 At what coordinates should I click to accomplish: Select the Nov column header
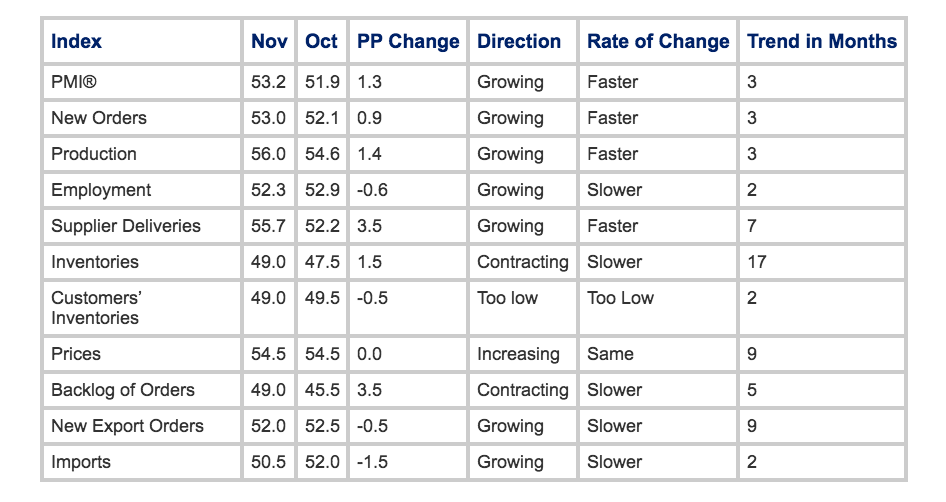coord(269,42)
